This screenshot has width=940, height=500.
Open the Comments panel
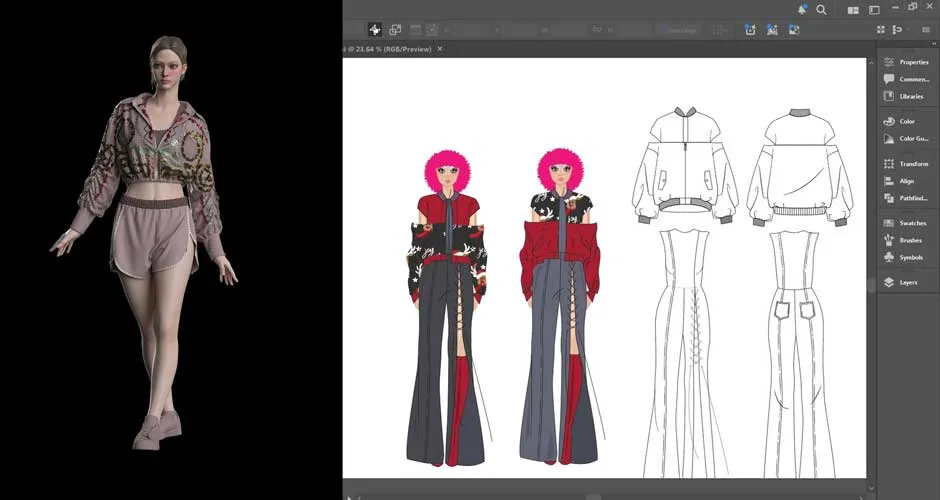pyautogui.click(x=906, y=79)
